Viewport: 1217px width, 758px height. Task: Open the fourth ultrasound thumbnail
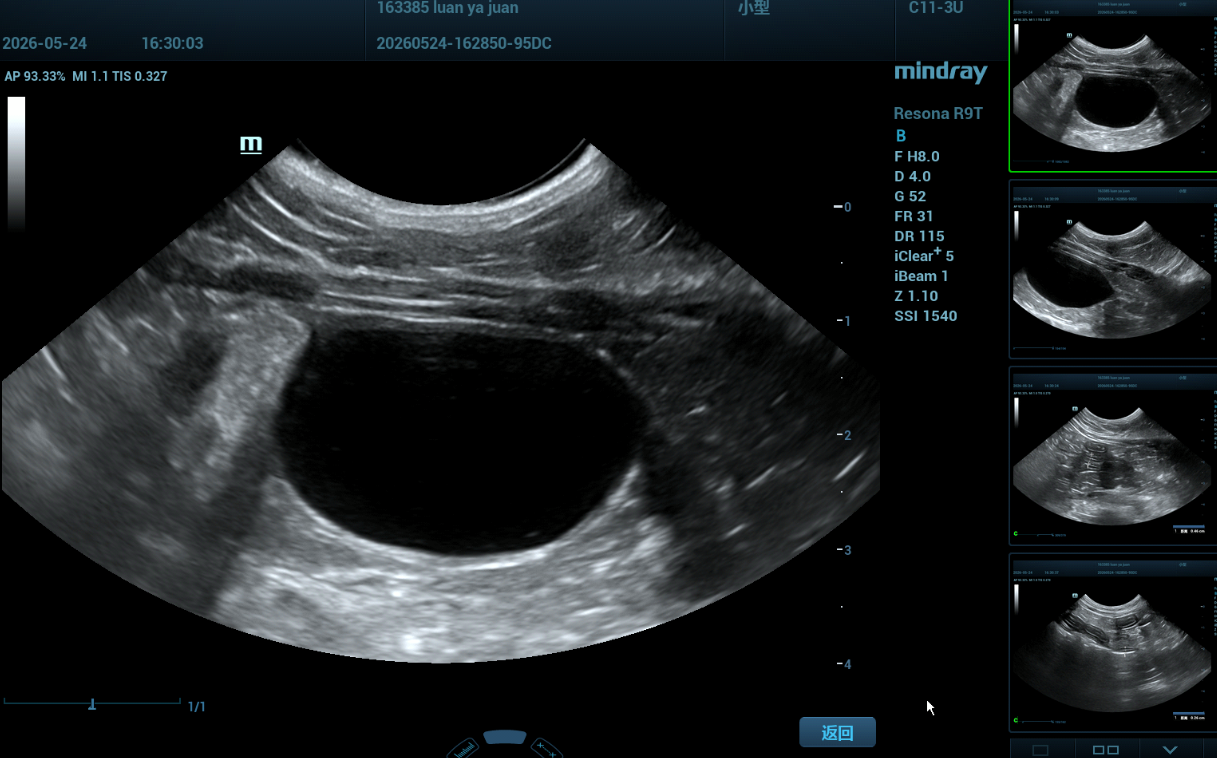[x=1111, y=642]
